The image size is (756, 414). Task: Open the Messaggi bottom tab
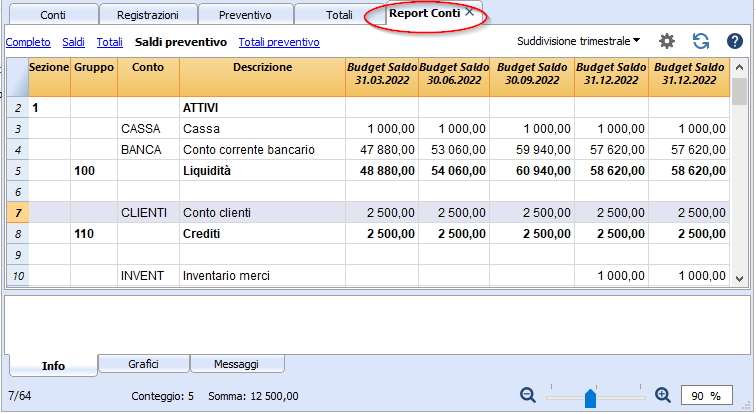click(236, 364)
